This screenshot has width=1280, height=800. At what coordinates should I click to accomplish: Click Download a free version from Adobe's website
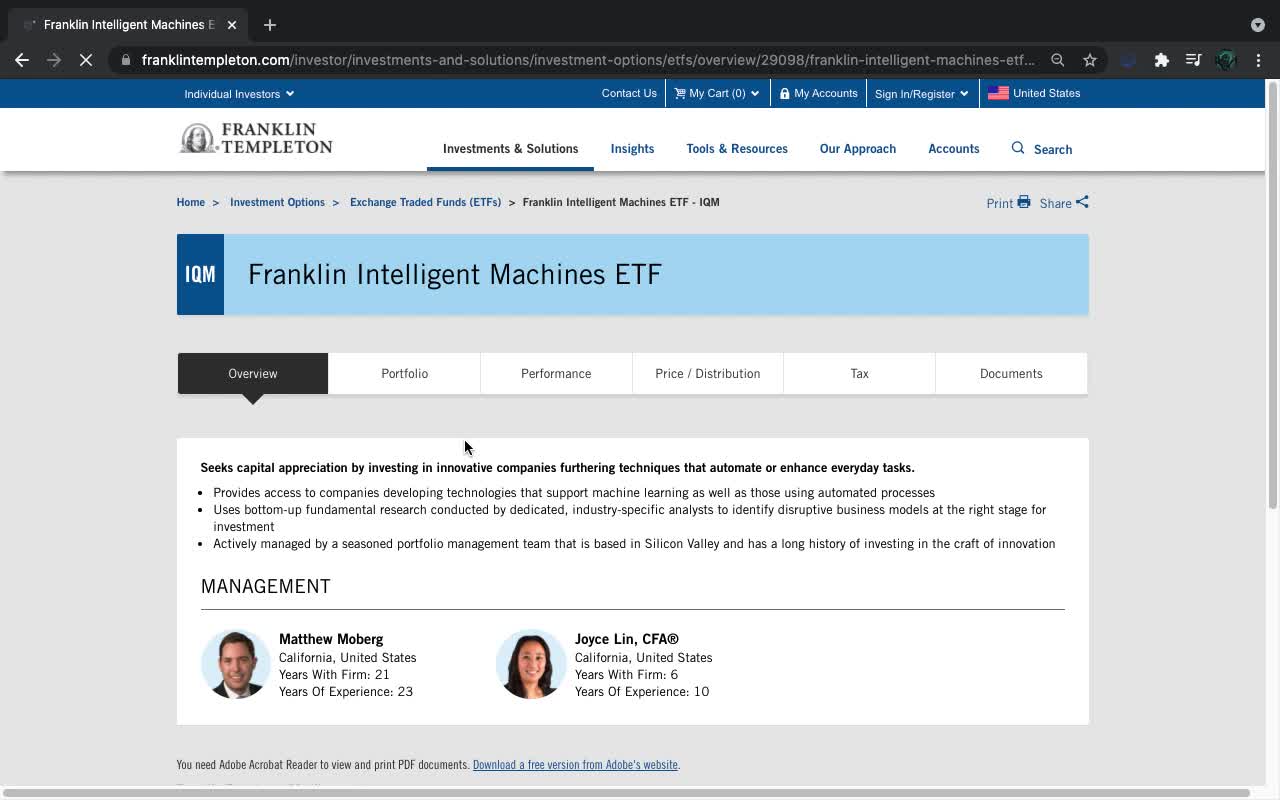click(x=575, y=765)
